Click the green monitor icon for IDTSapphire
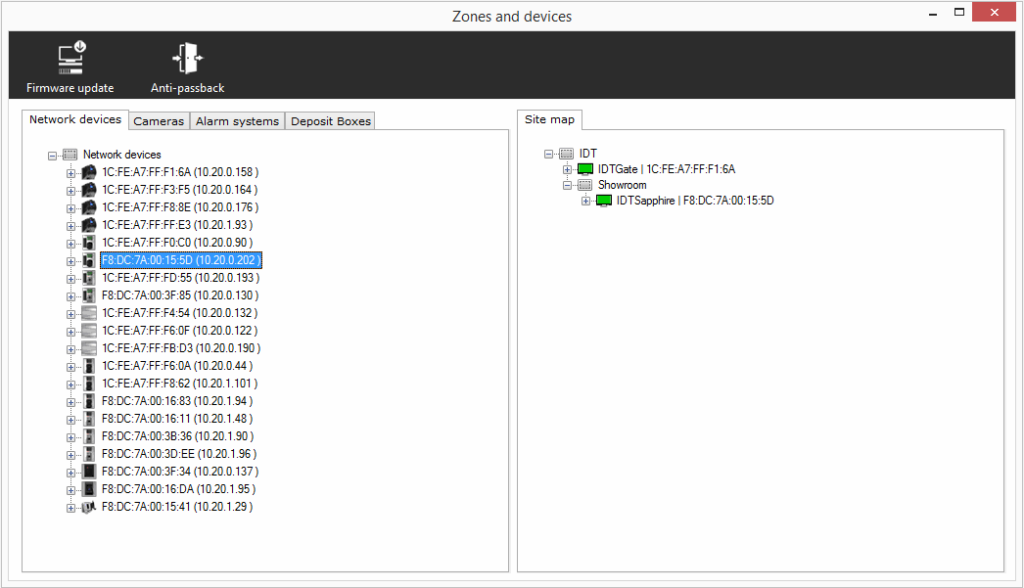The width and height of the screenshot is (1024, 588). (604, 201)
